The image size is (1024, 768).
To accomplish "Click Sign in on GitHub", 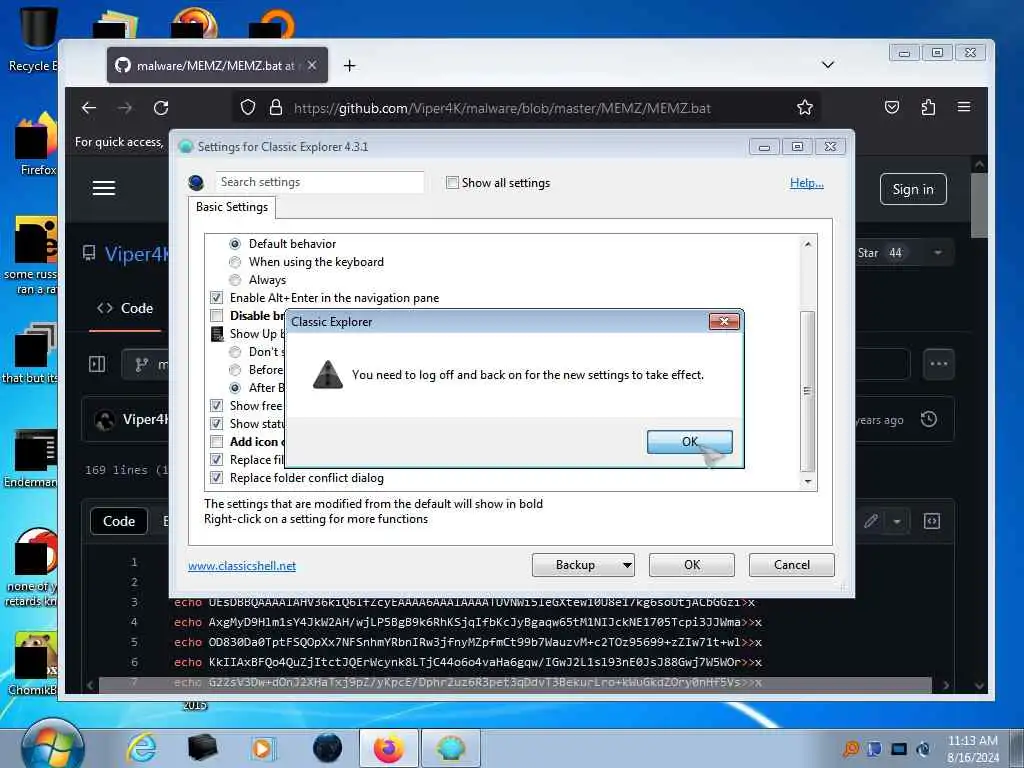I will (912, 189).
